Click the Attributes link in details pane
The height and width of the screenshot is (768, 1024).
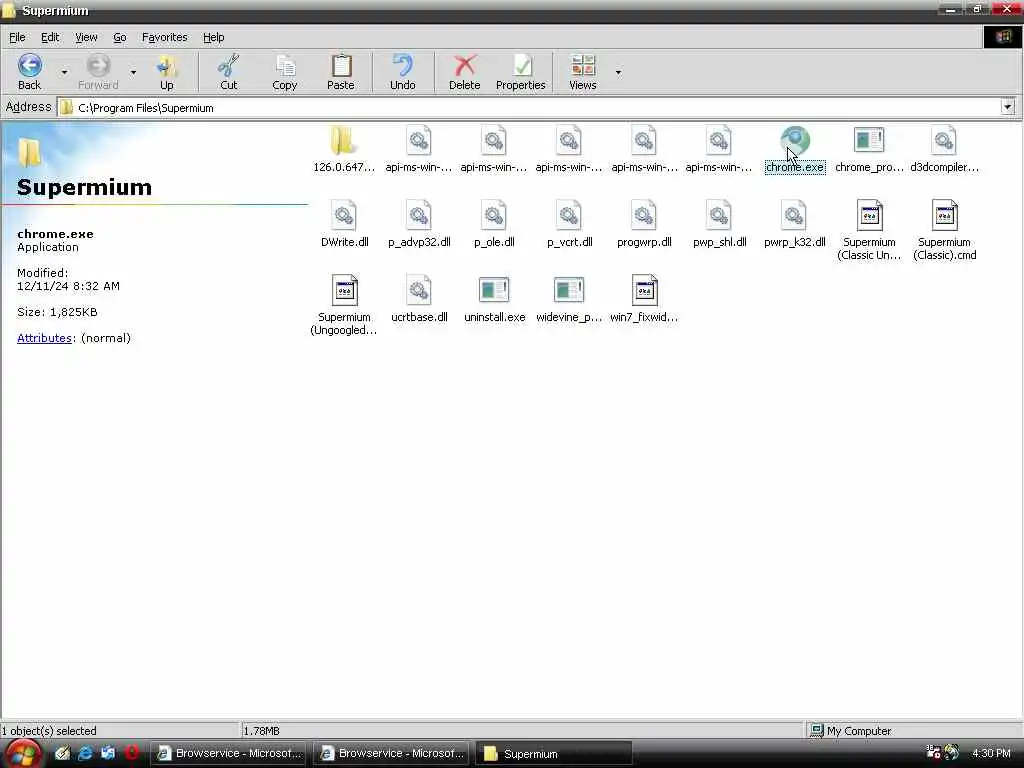click(x=44, y=338)
